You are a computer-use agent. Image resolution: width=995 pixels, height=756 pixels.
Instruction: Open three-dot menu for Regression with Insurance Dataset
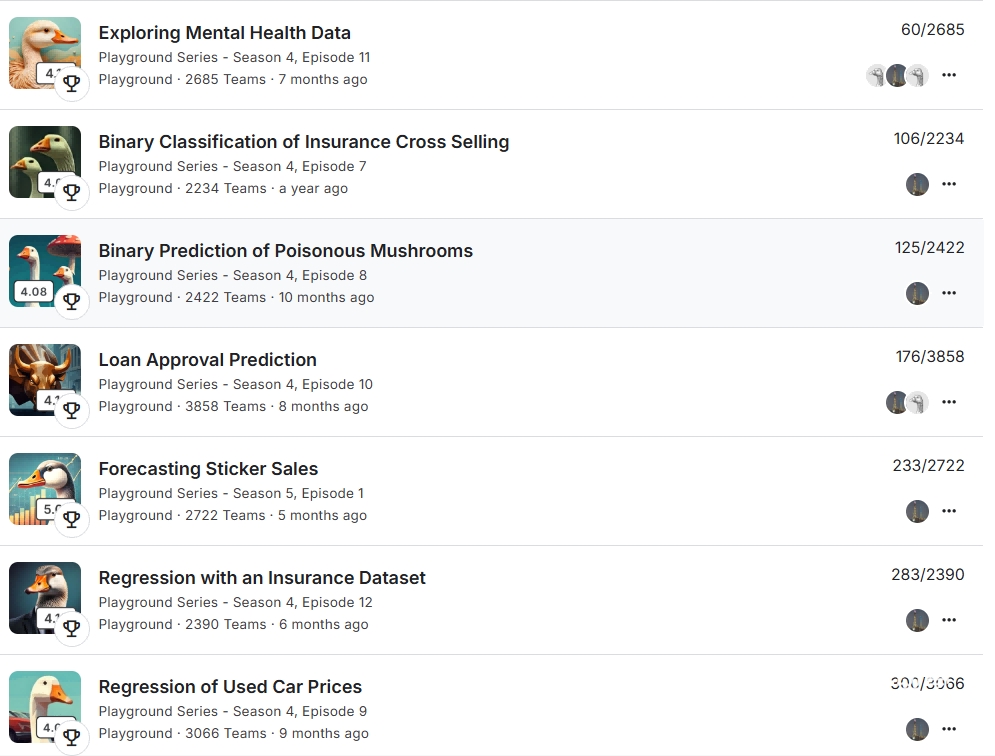pos(949,620)
